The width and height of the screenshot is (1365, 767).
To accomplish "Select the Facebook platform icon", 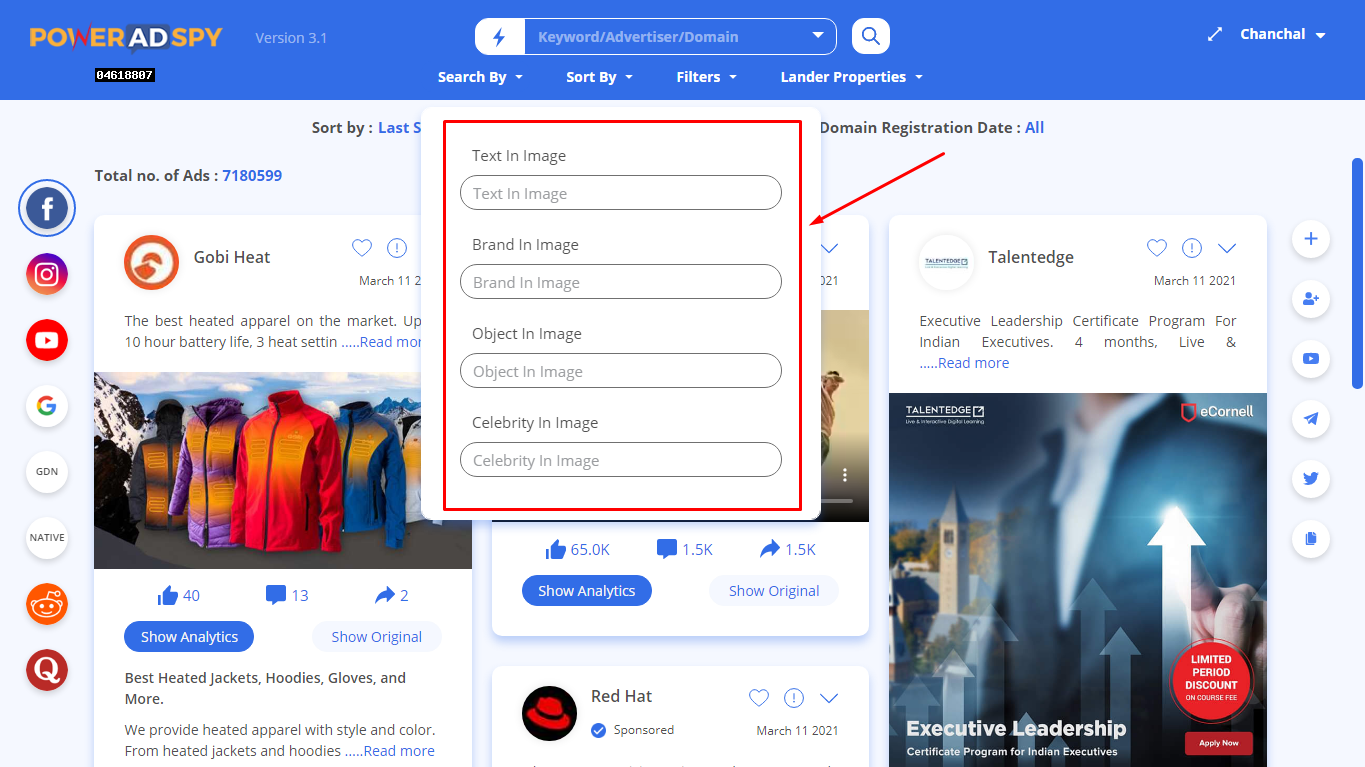I will tap(47, 208).
